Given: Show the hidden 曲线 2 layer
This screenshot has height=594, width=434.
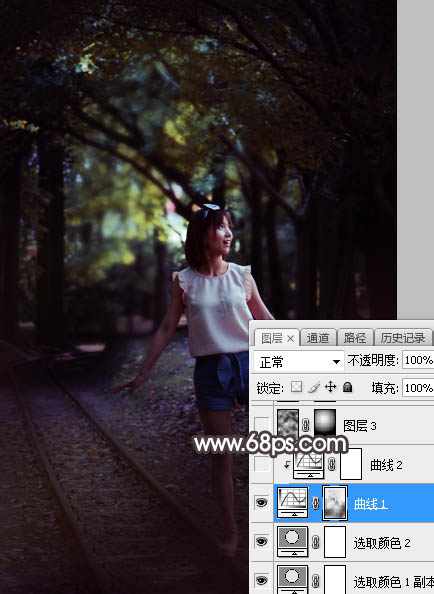Looking at the screenshot, I should [x=261, y=464].
